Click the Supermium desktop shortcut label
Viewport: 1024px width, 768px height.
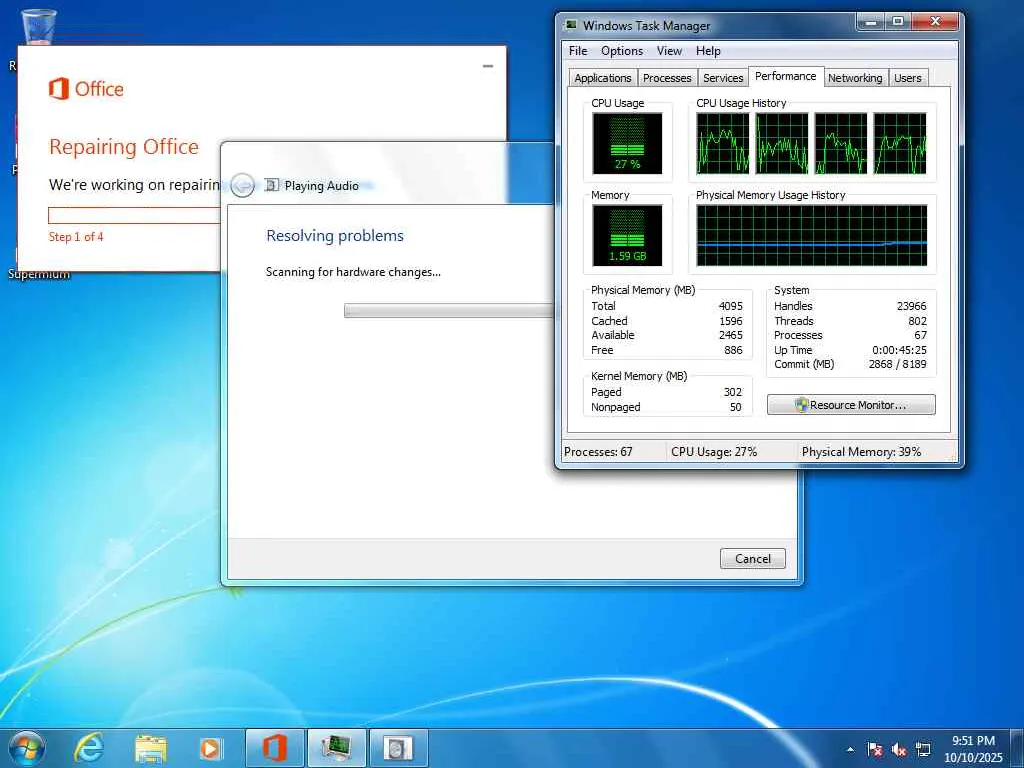click(39, 274)
